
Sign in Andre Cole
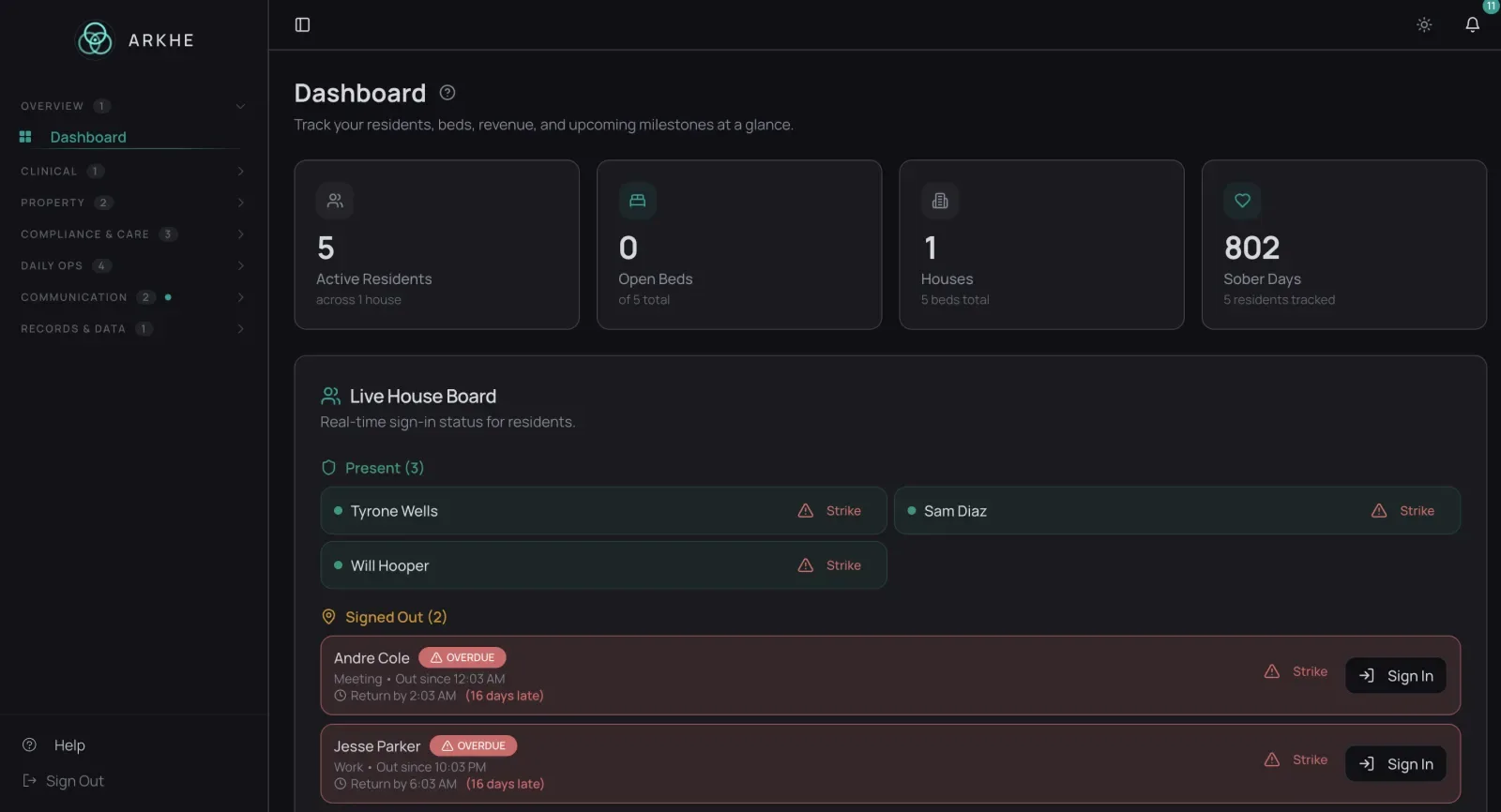1396,676
